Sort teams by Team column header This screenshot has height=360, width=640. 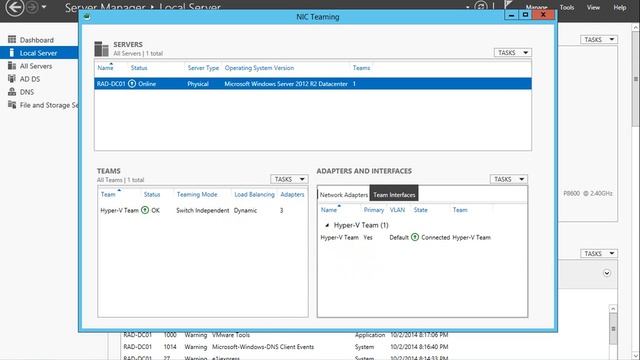(108, 194)
